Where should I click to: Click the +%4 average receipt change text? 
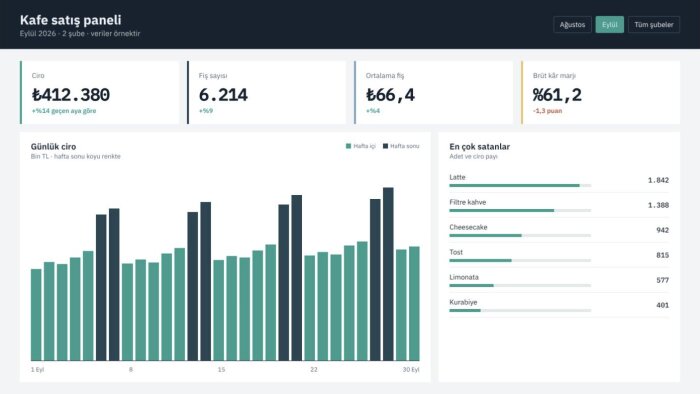[x=373, y=111]
